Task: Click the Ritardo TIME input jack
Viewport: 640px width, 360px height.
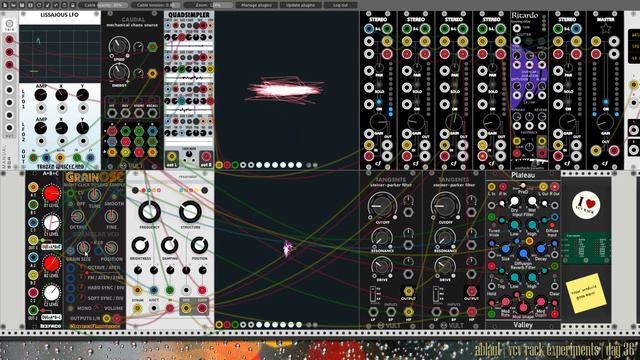Action: tap(517, 28)
